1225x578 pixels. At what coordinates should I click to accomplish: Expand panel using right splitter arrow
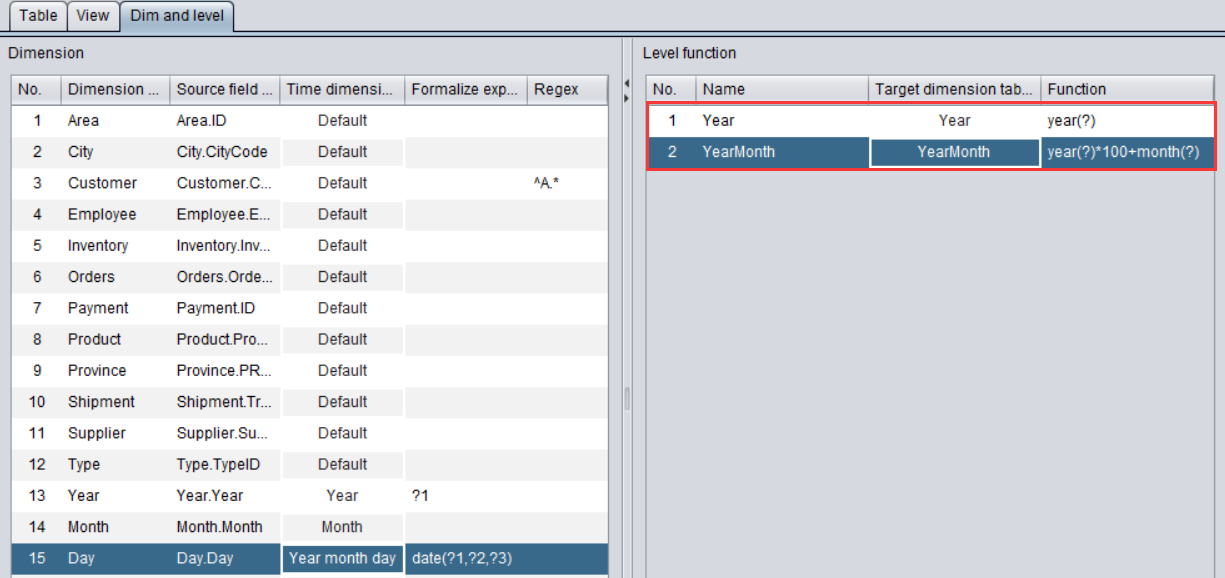[x=627, y=98]
